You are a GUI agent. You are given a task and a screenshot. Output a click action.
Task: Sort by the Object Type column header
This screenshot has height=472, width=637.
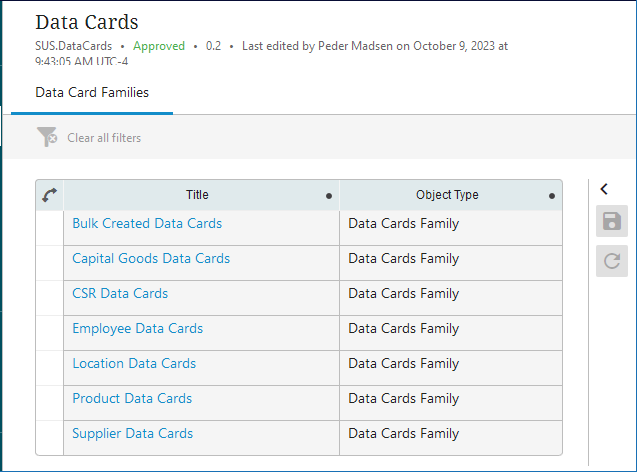point(447,195)
